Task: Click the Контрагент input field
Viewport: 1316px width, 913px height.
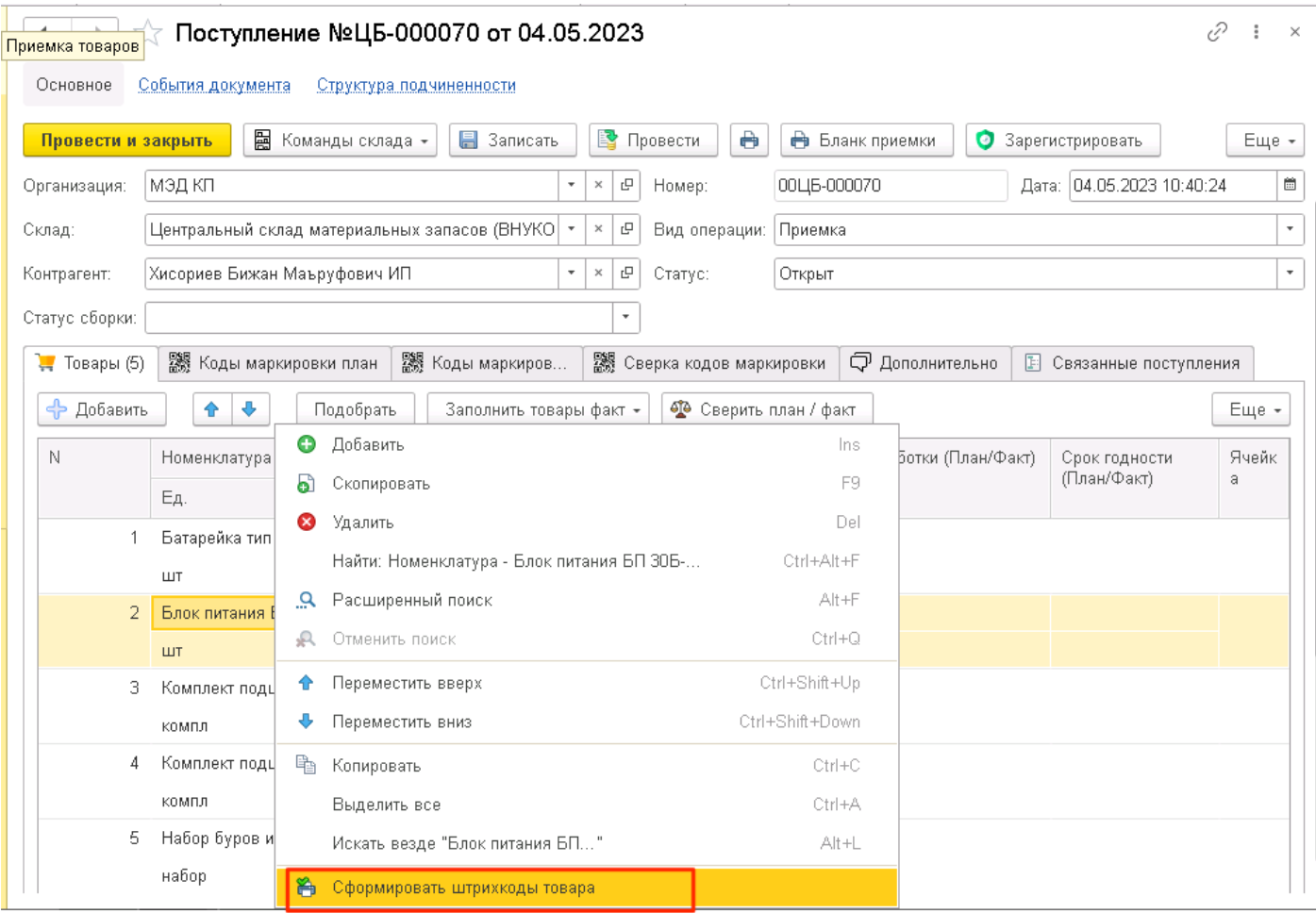Action: click(351, 274)
